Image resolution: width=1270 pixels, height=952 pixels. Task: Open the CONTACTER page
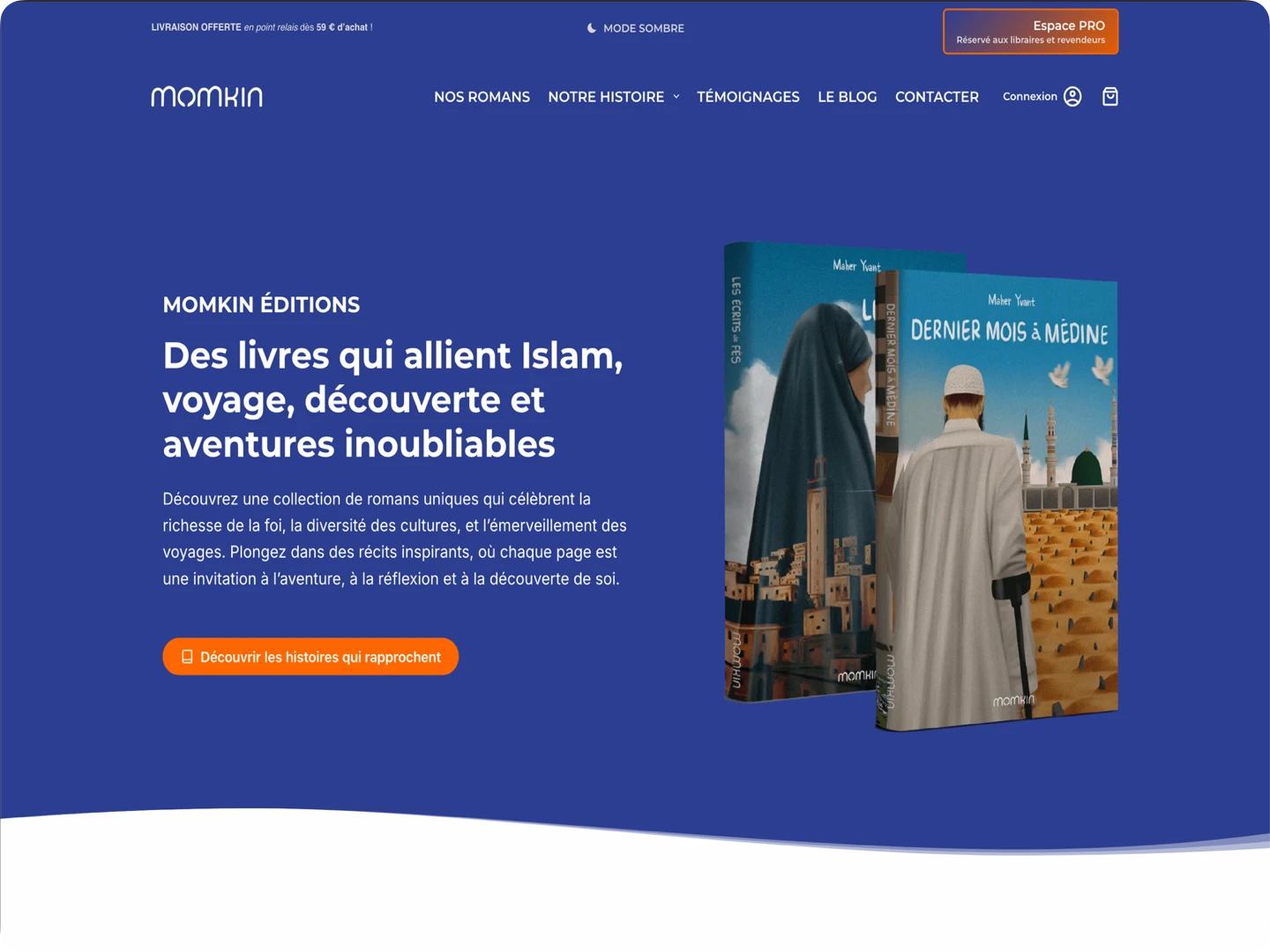click(937, 97)
